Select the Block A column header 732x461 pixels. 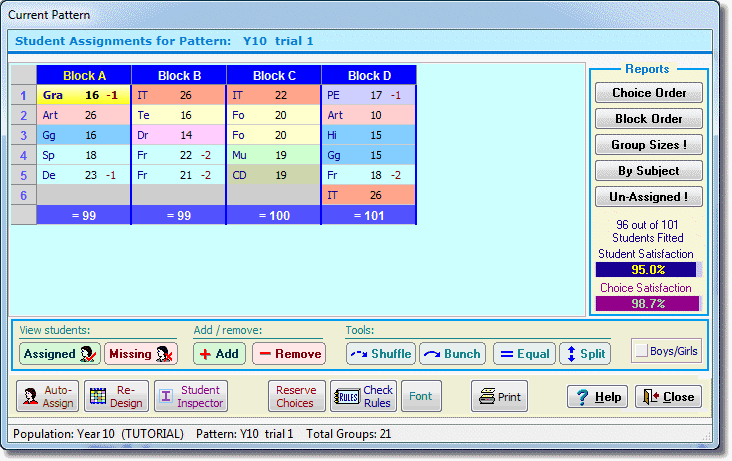click(x=84, y=75)
